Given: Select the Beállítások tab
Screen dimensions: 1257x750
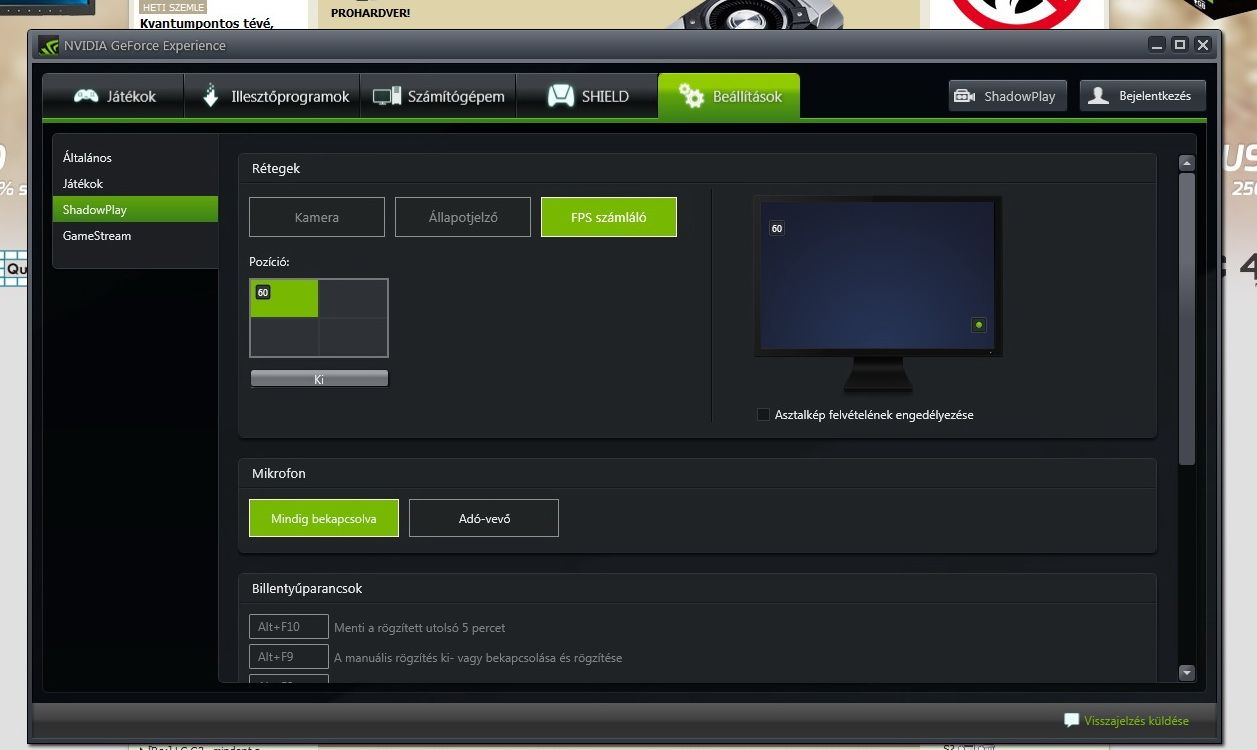Looking at the screenshot, I should [x=729, y=97].
